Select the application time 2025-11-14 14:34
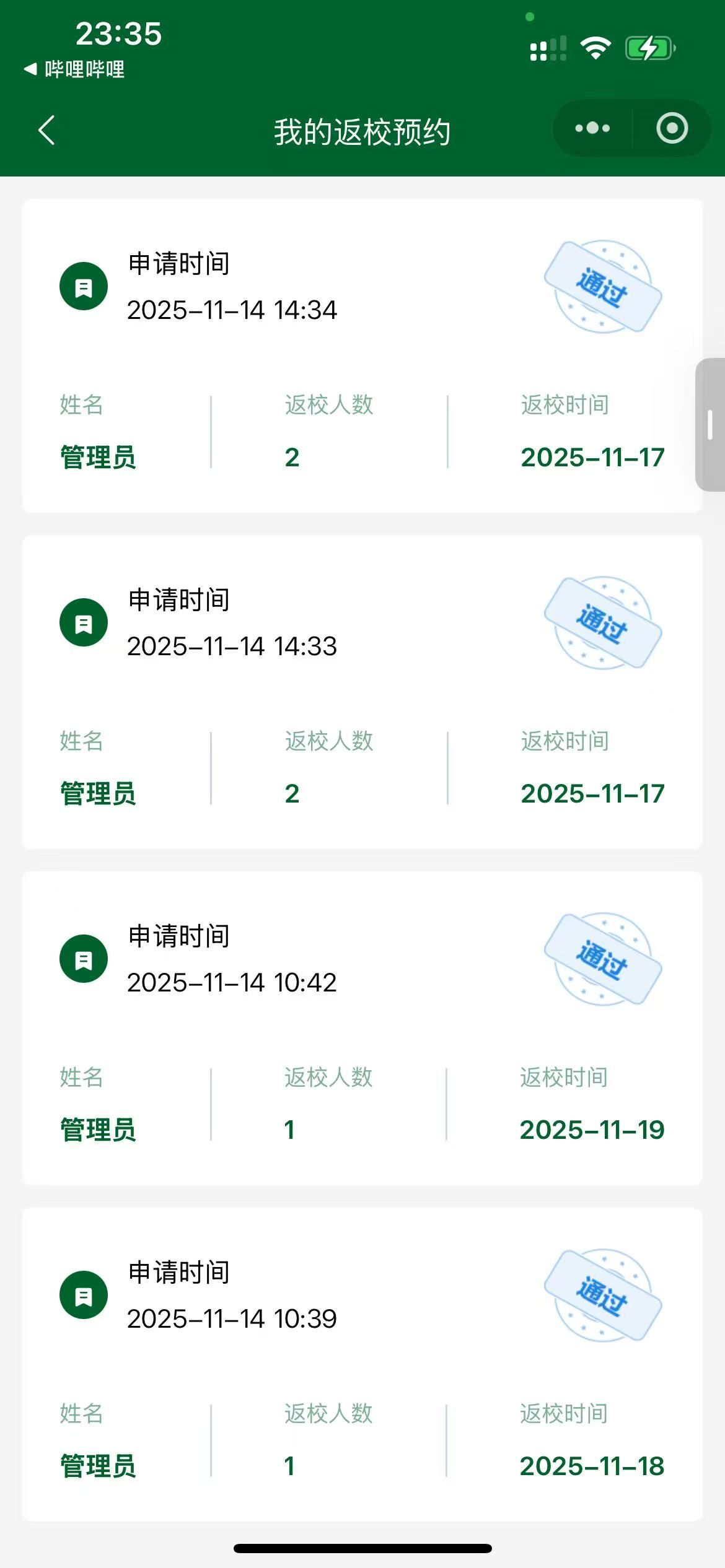This screenshot has width=725, height=1568. 232,310
